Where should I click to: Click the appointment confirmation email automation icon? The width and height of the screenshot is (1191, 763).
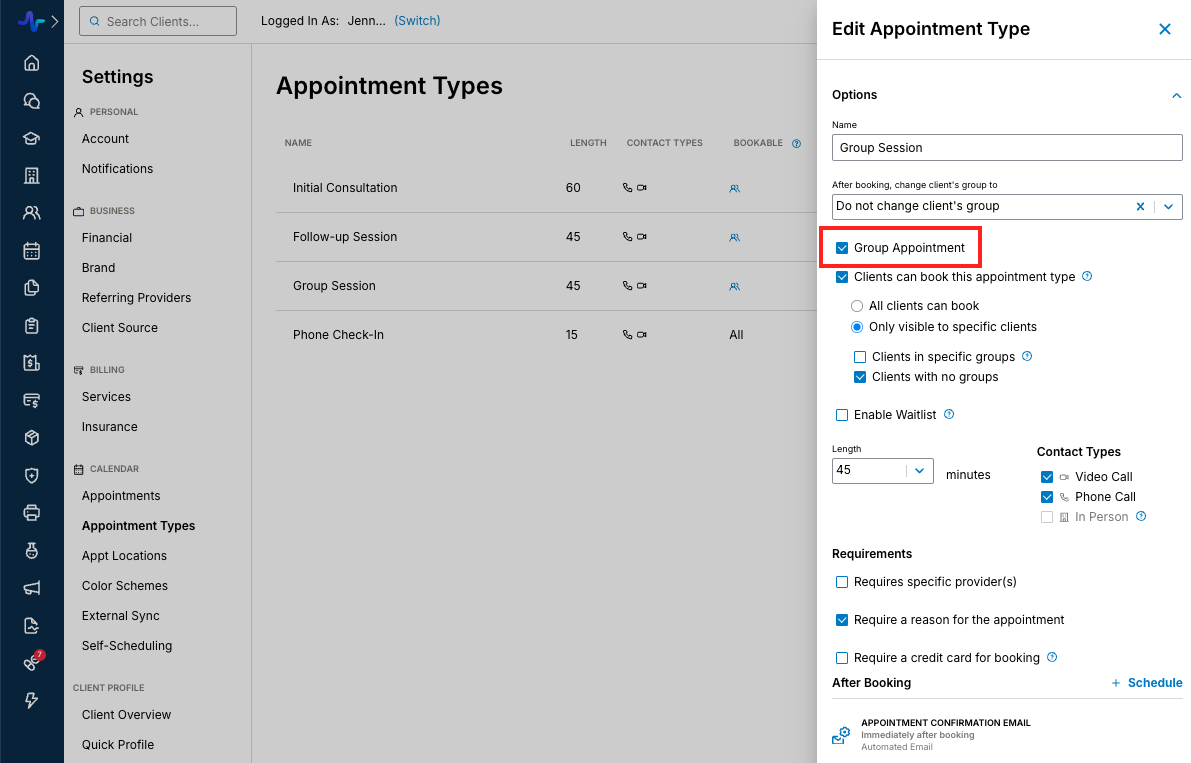(x=841, y=735)
